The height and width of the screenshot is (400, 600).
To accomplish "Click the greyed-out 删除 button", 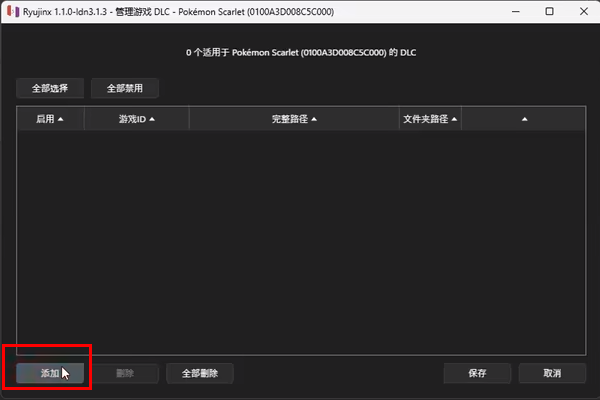I will [x=125, y=373].
